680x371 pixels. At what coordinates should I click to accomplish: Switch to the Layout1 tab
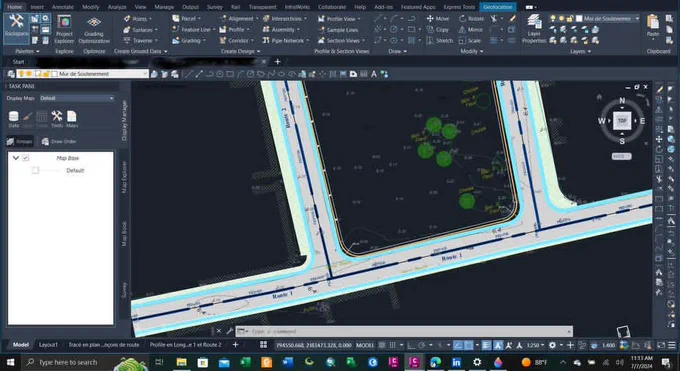(48, 345)
